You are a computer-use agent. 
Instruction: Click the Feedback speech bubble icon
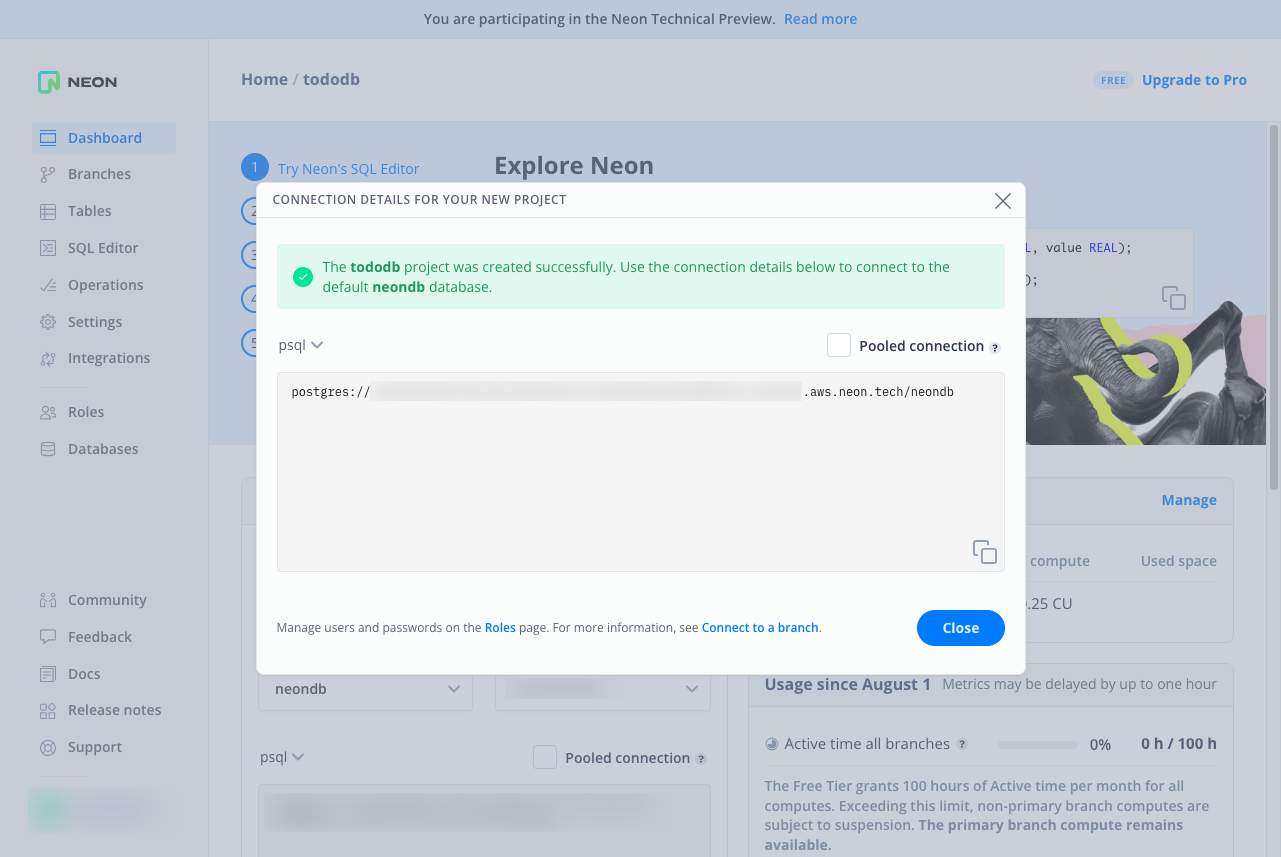[x=48, y=637]
